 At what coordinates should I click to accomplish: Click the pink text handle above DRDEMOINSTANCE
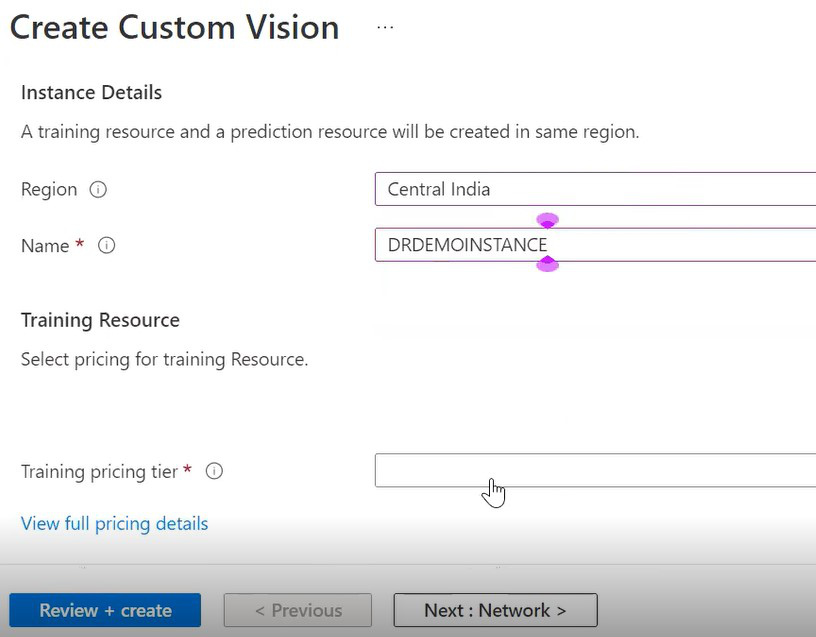click(548, 220)
